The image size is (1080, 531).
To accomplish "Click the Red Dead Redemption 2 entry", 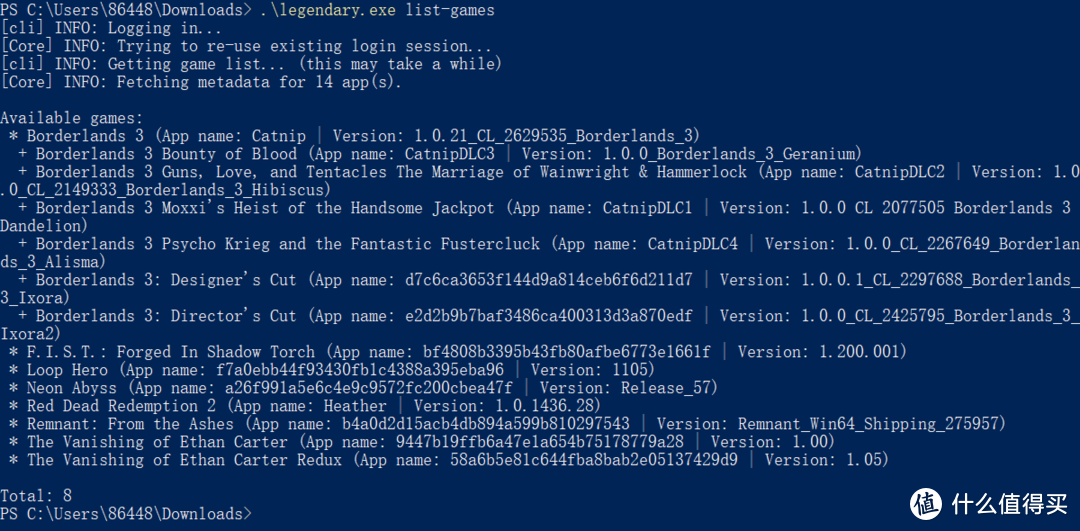I will [304, 406].
